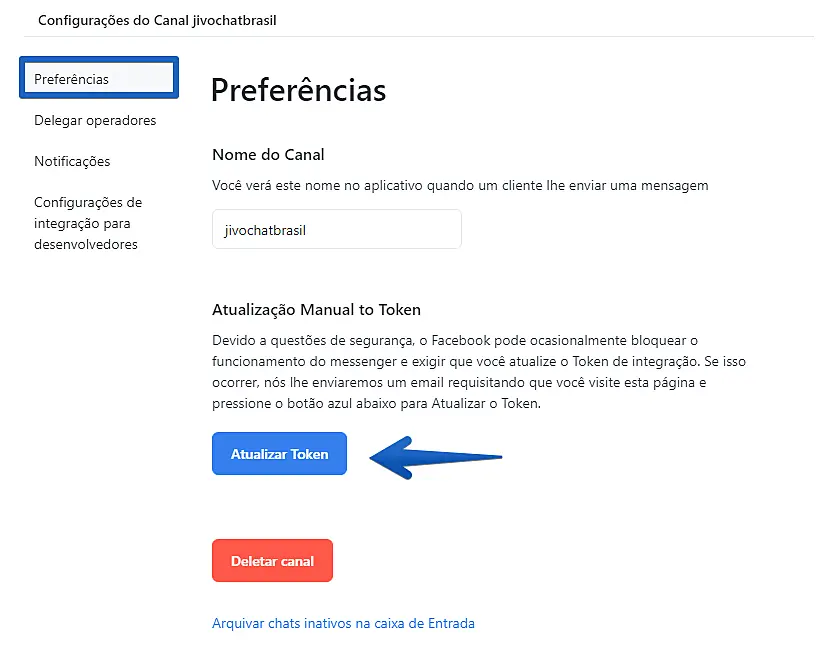
Task: Go to Delegar operadores section
Action: tap(95, 120)
